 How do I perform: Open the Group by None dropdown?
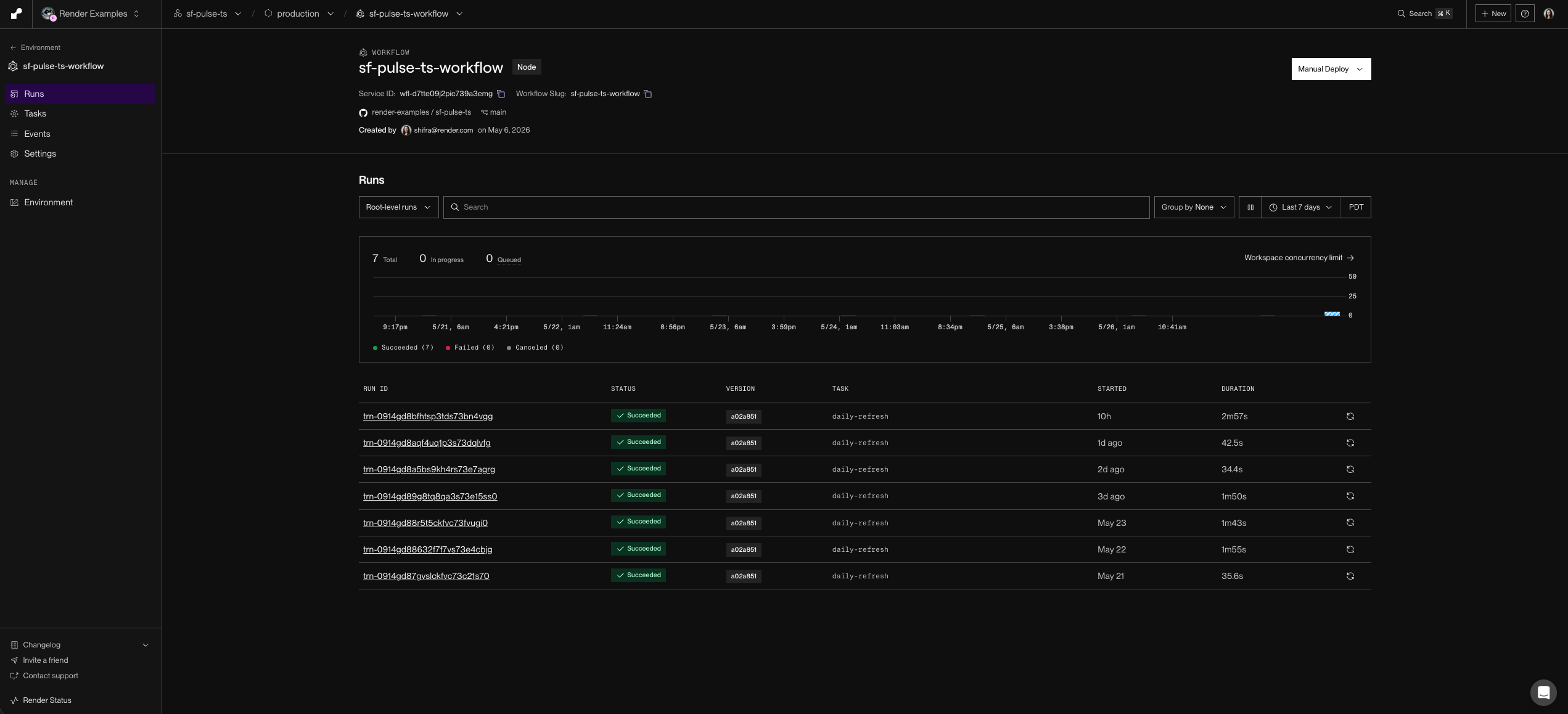click(x=1194, y=207)
